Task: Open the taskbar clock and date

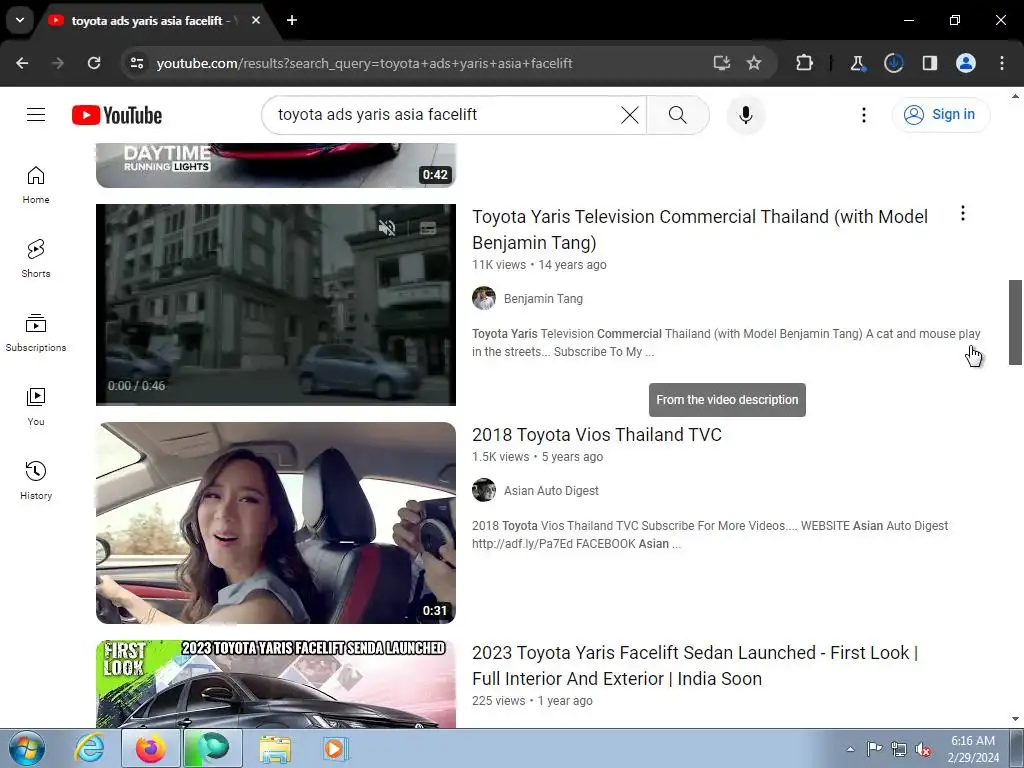Action: pyautogui.click(x=973, y=749)
